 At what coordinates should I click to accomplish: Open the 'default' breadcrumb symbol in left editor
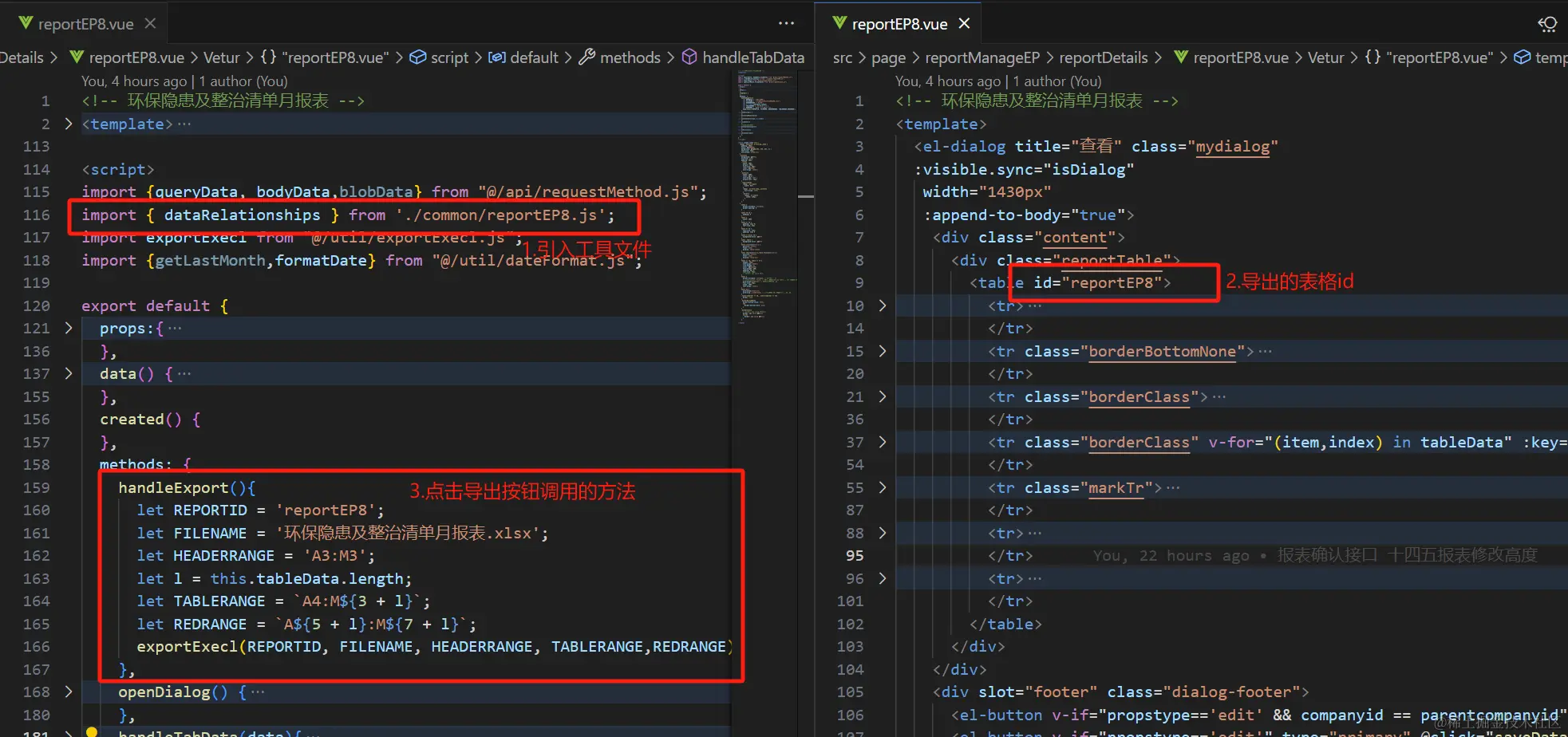tap(523, 57)
